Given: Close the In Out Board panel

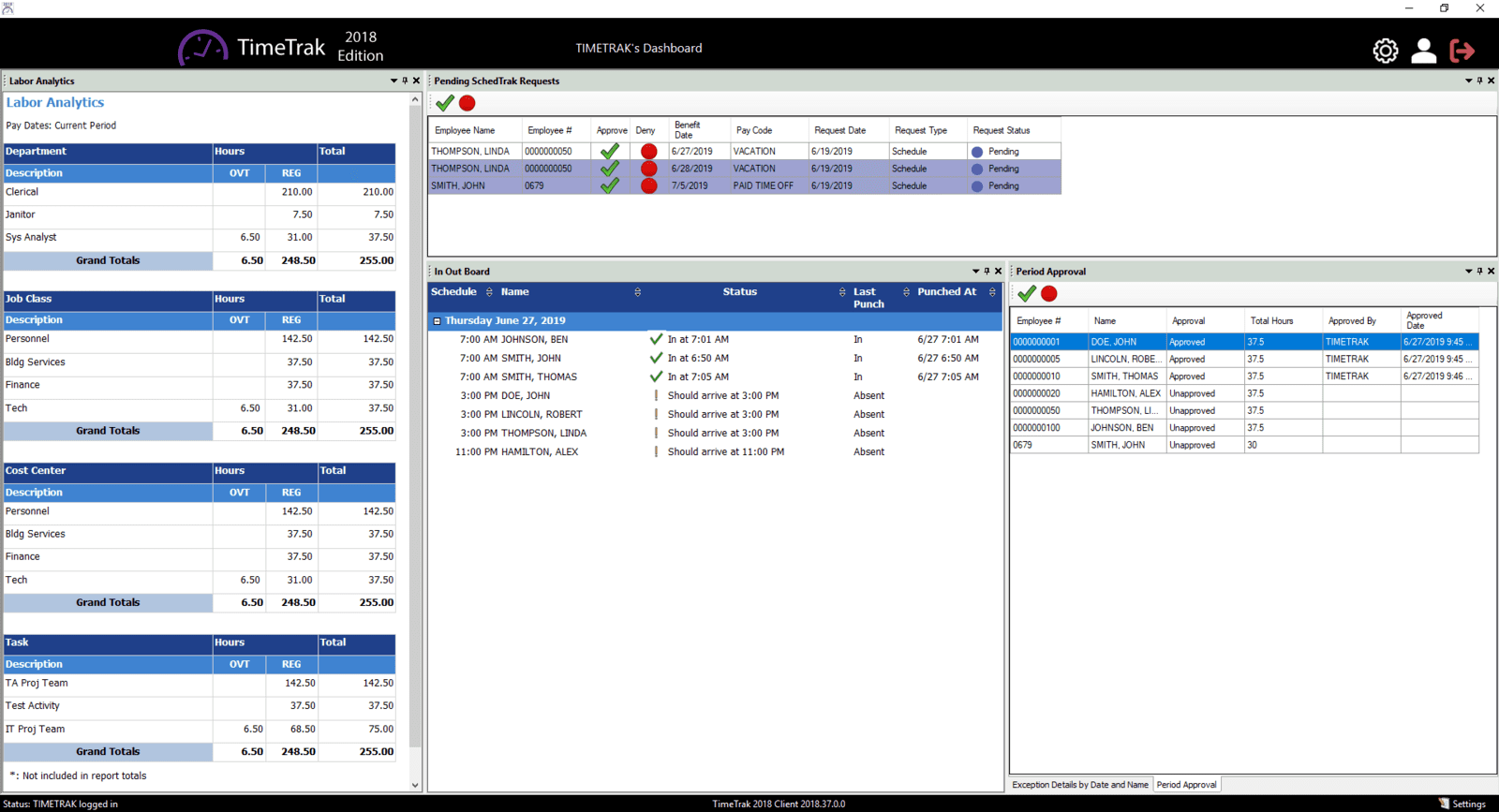Looking at the screenshot, I should tap(999, 271).
